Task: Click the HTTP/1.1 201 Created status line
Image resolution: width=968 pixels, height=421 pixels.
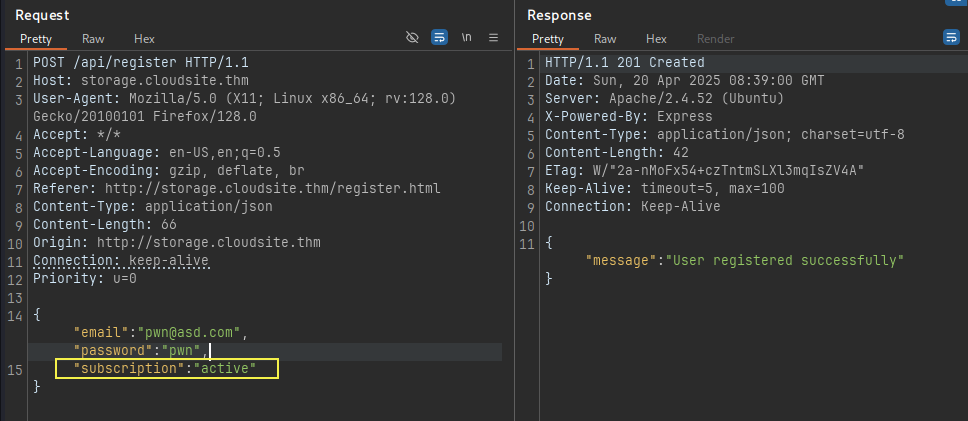Action: click(624, 62)
